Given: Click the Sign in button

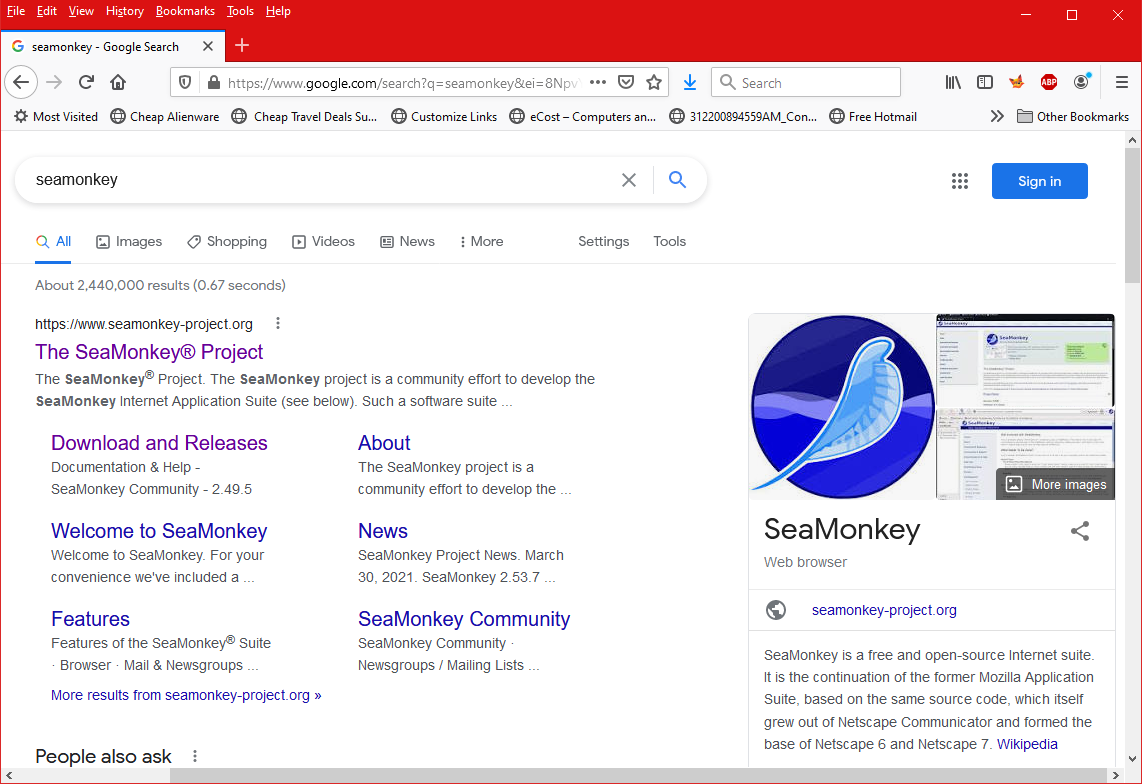Looking at the screenshot, I should tap(1039, 181).
